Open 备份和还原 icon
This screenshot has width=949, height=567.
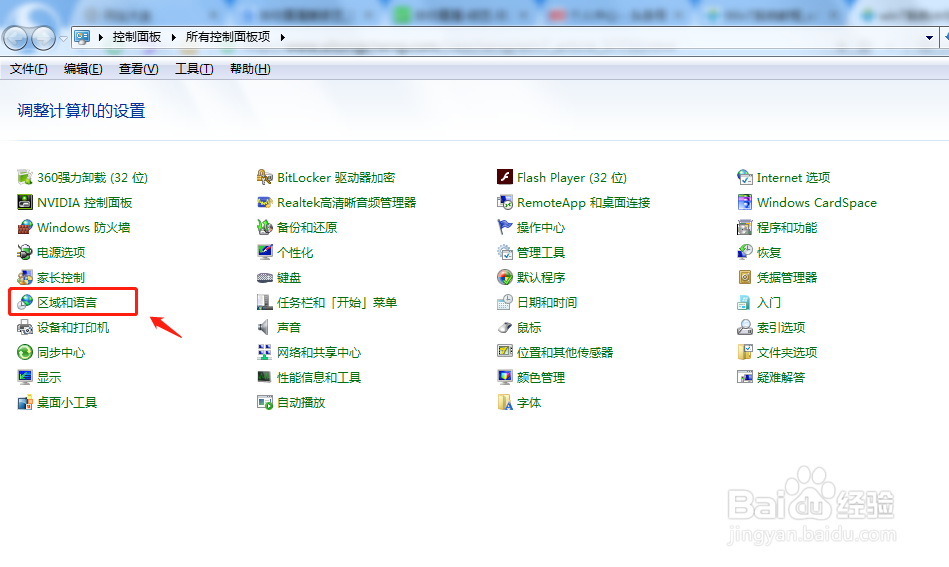[x=264, y=228]
